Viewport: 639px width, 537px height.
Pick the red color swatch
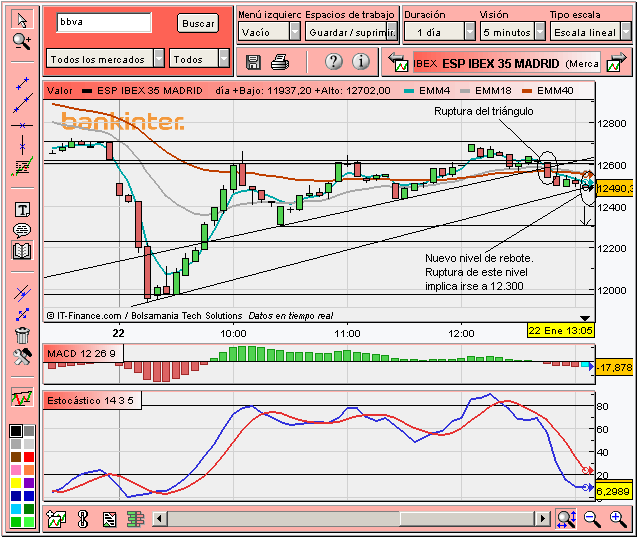pyautogui.click(x=29, y=457)
